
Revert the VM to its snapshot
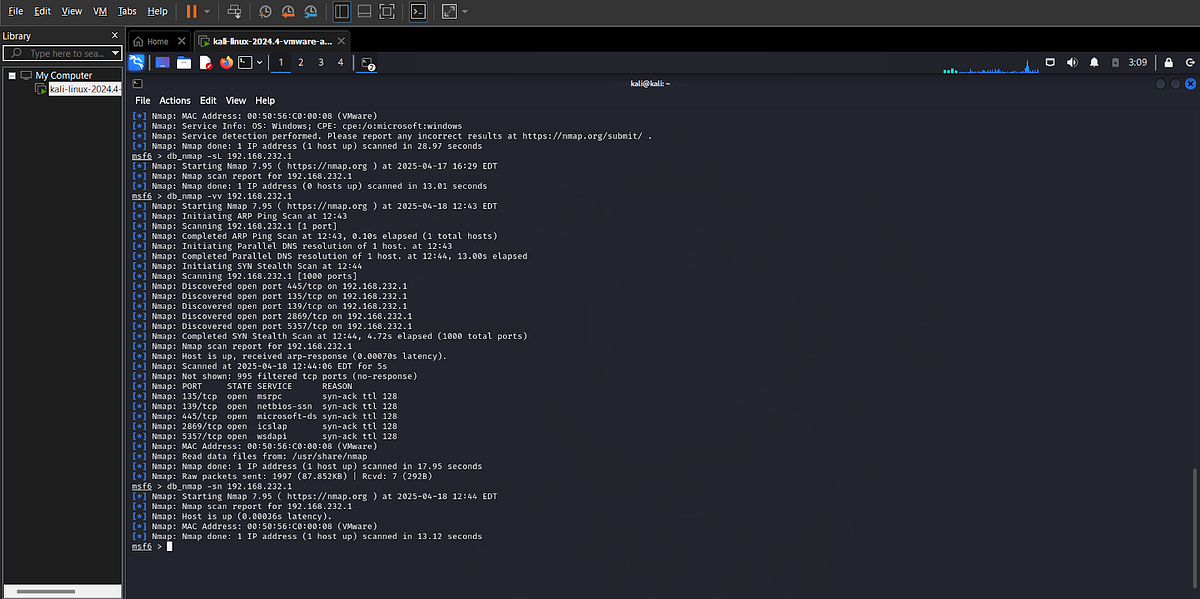(288, 11)
